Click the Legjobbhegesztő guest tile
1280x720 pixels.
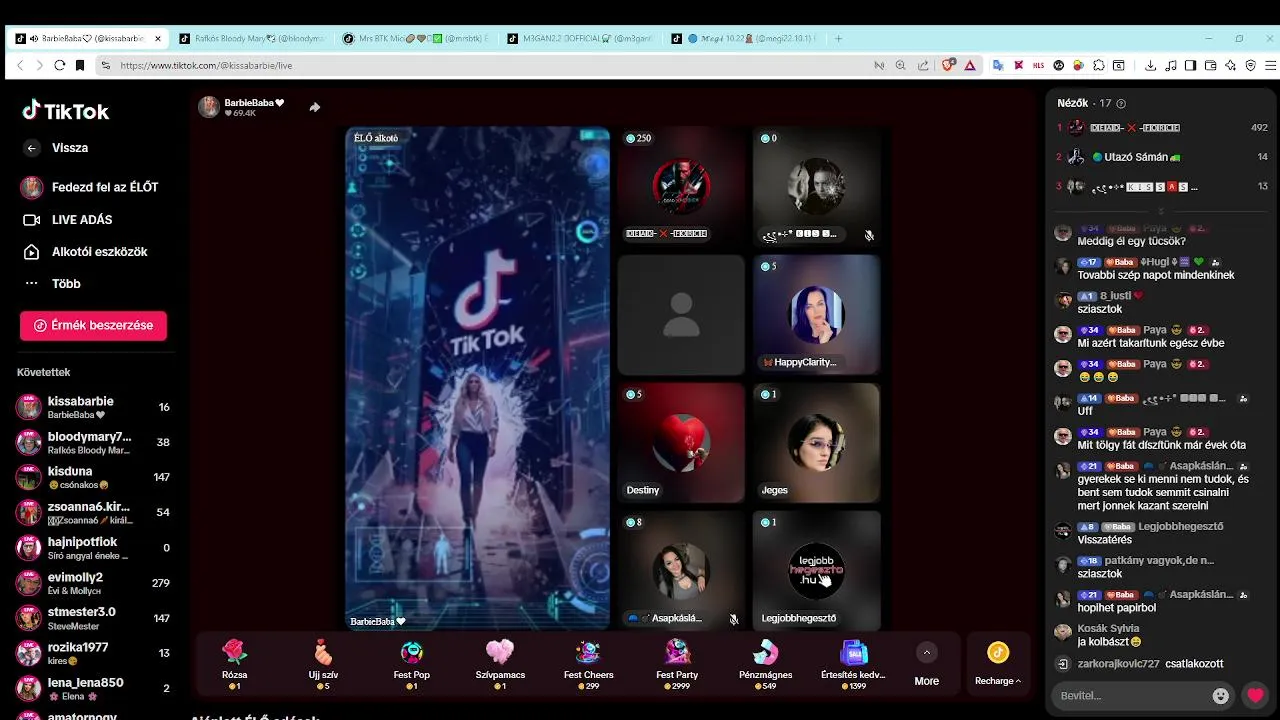pyautogui.click(x=816, y=570)
